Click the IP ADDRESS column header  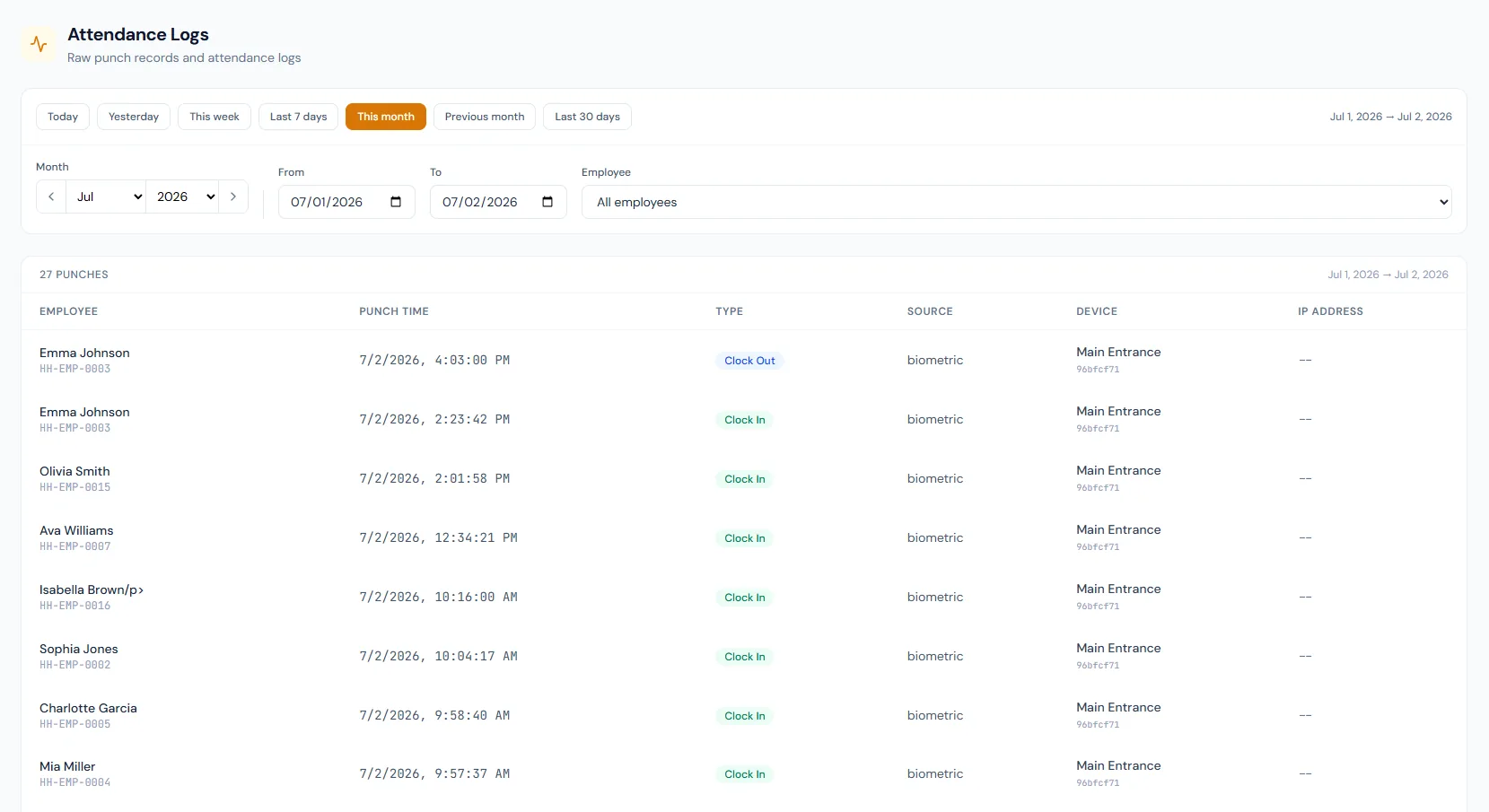(1330, 311)
